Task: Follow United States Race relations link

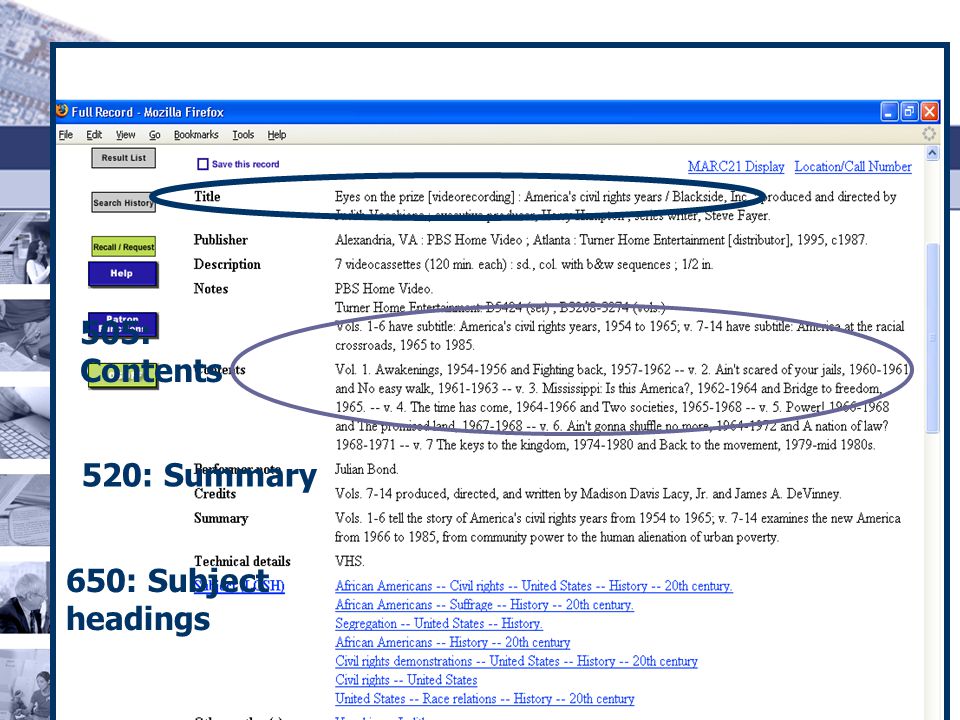Action: pos(484,699)
